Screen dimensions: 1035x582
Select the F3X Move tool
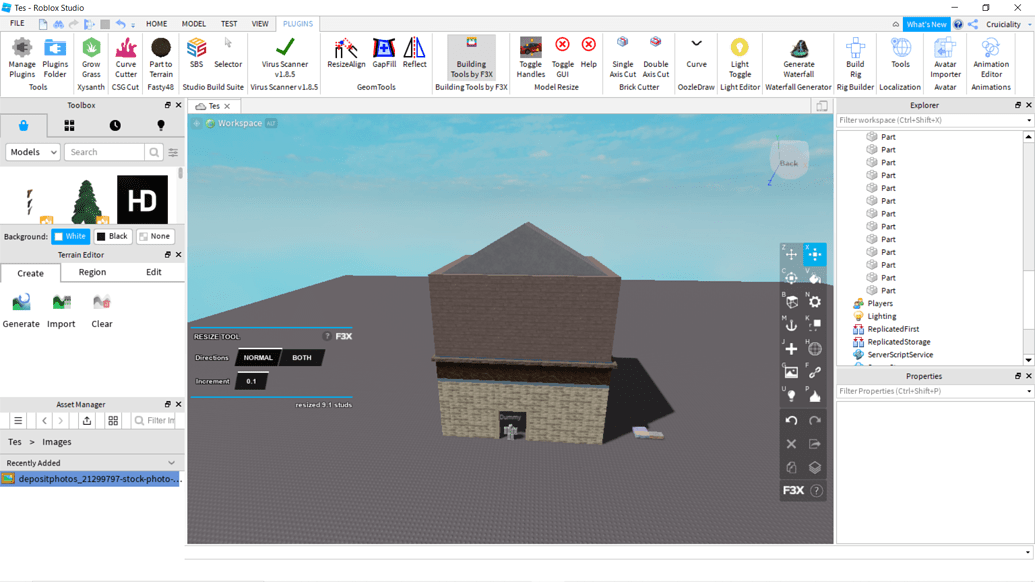click(791, 254)
